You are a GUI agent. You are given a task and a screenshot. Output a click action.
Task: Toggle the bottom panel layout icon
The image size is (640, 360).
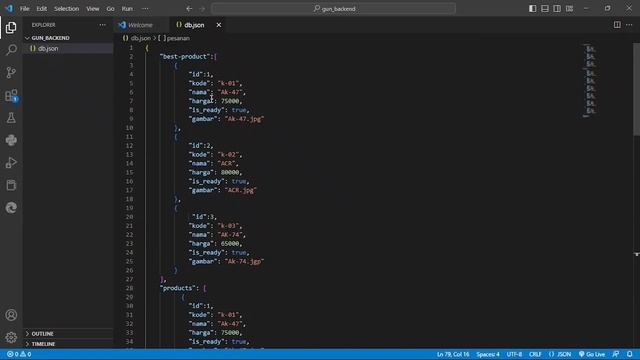point(544,9)
